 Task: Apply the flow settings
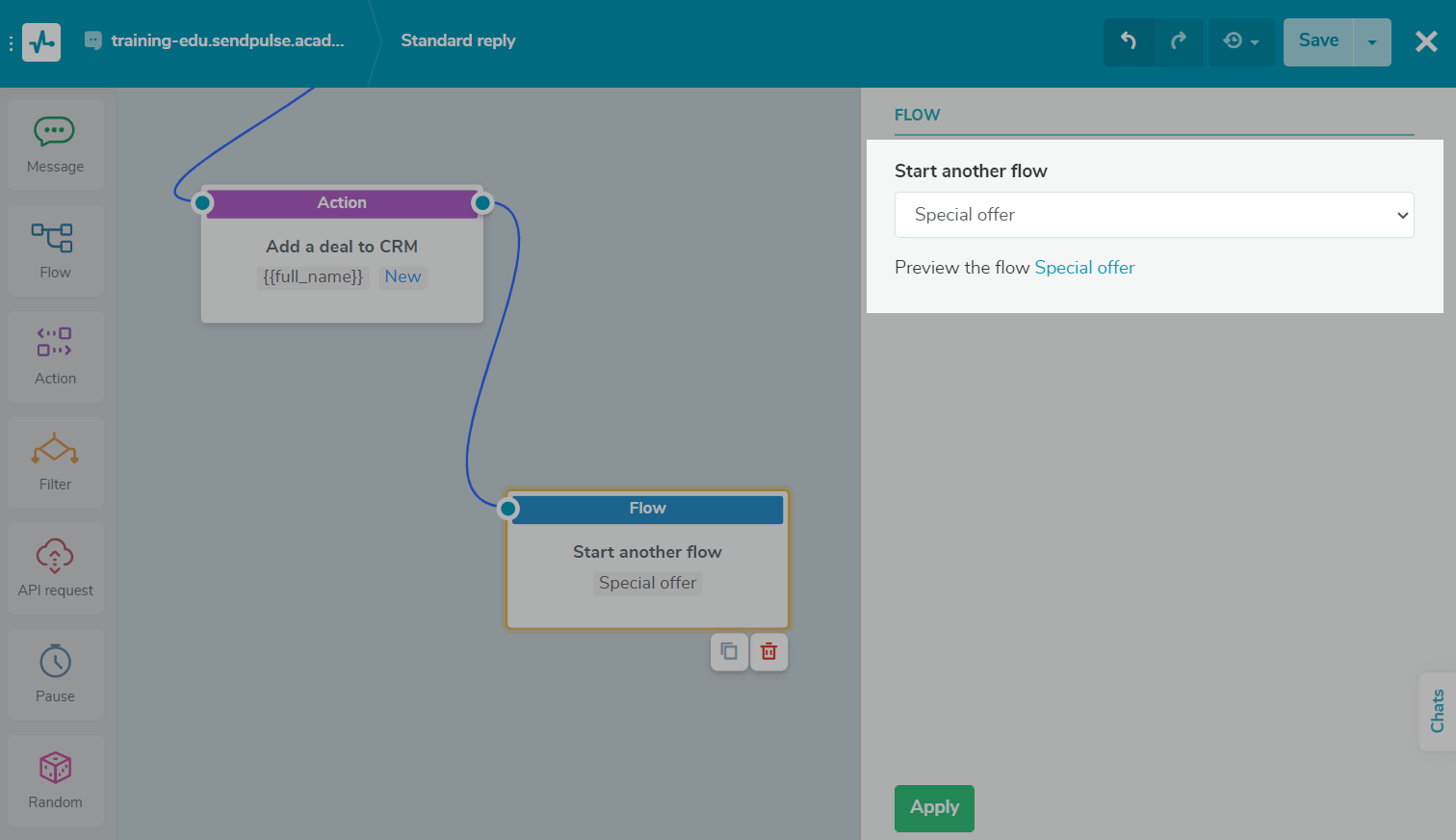coord(933,808)
